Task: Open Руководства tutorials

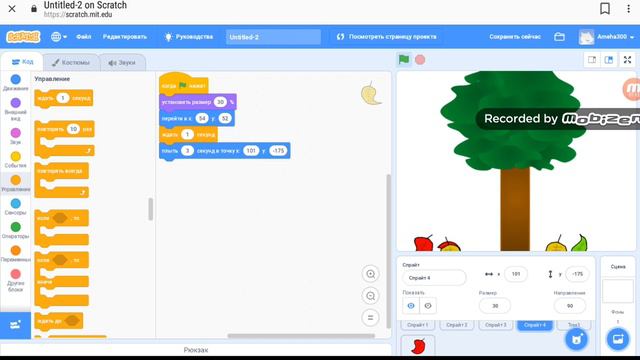Action: [189, 37]
